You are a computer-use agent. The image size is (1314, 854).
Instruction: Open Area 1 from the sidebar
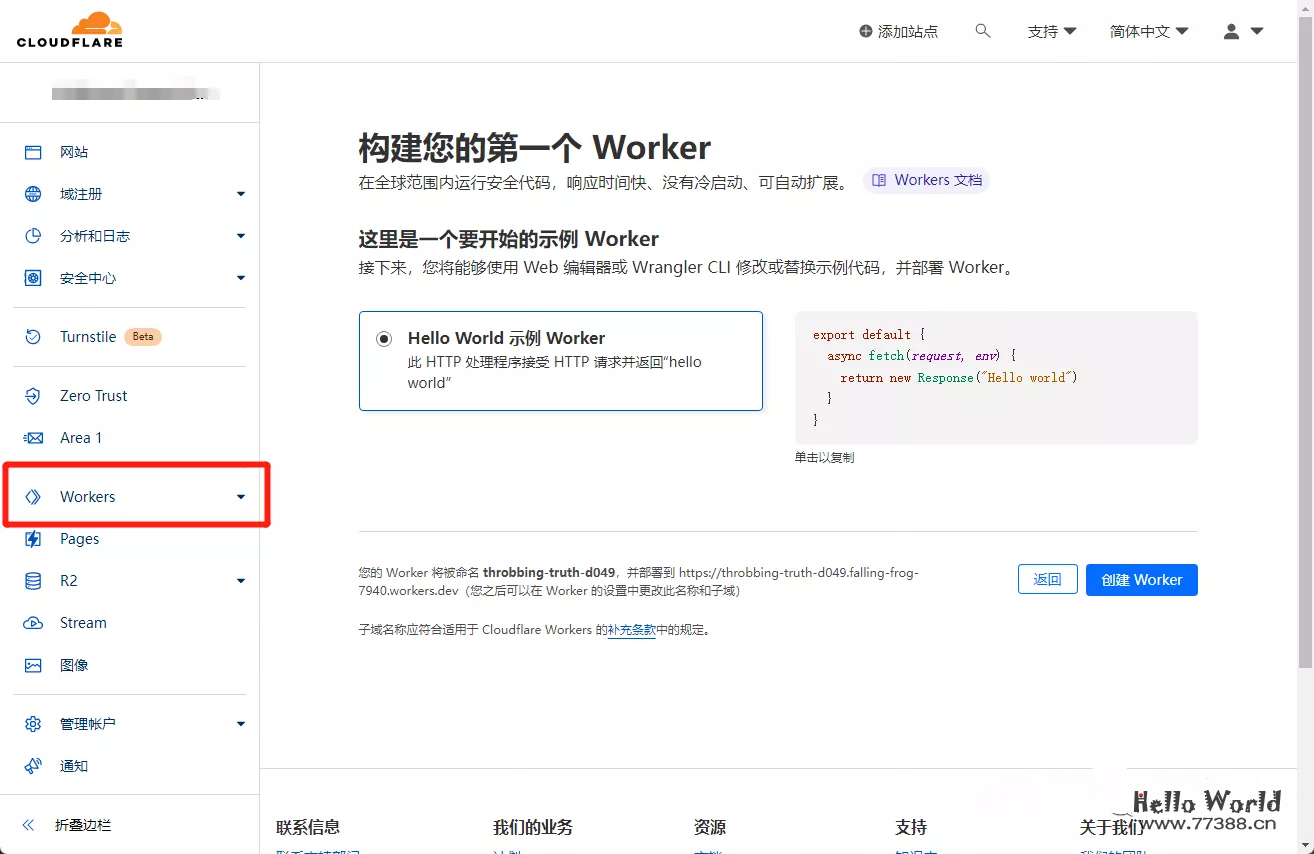[x=81, y=437]
